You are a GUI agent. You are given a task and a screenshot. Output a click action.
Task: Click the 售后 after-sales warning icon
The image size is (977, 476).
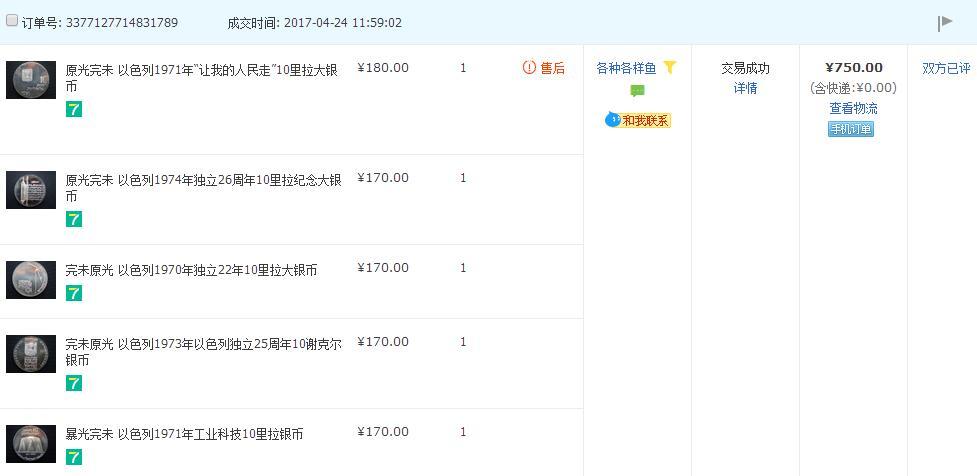pyautogui.click(x=529, y=67)
